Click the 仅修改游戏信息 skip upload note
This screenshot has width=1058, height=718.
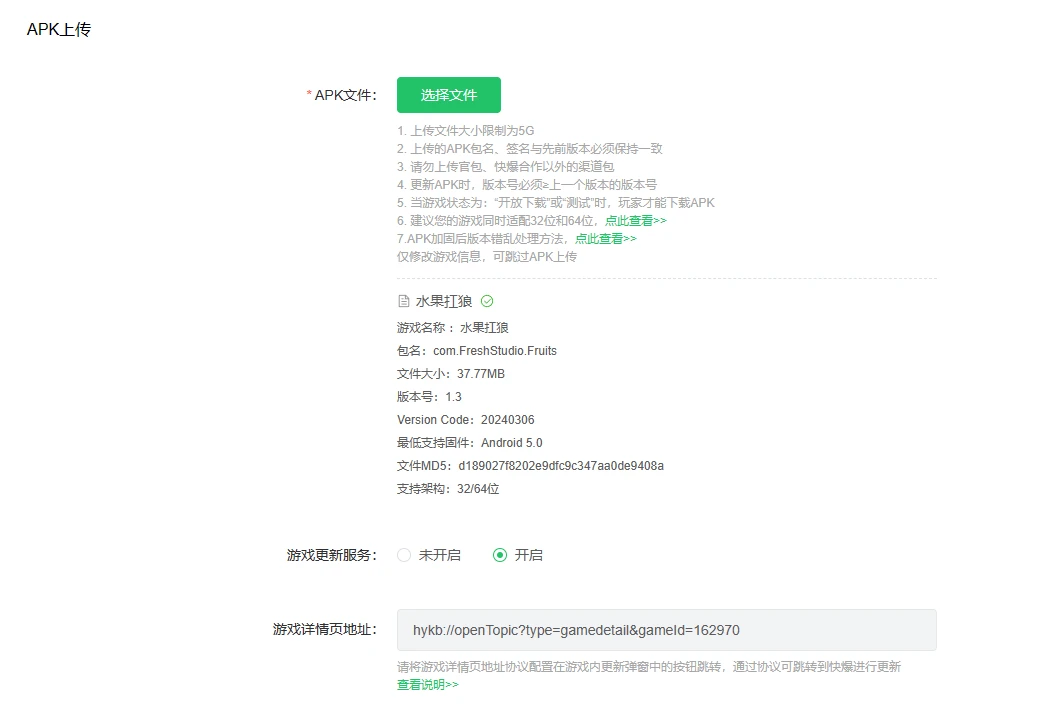point(487,257)
